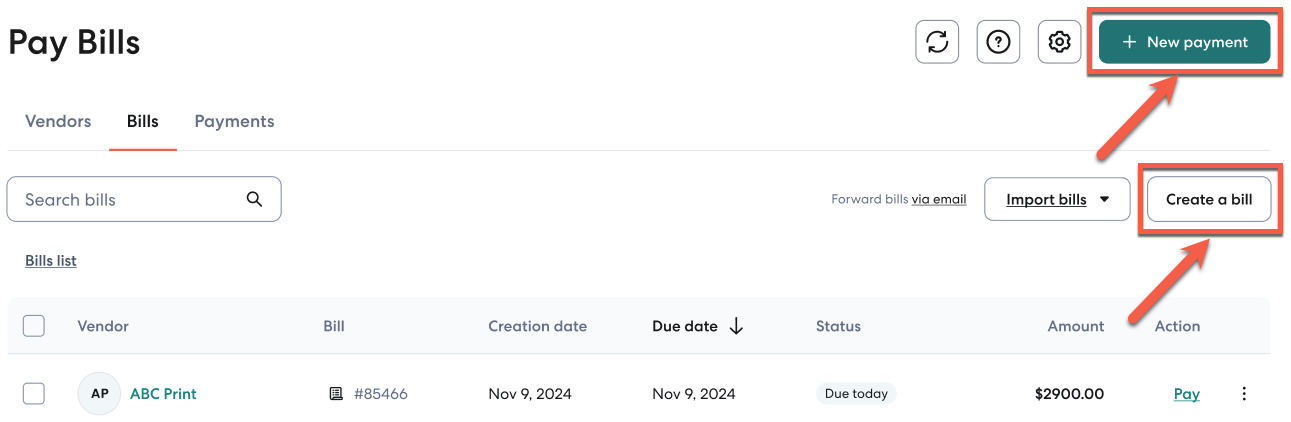Open the via email link
This screenshot has height=422, width=1291.
[938, 199]
